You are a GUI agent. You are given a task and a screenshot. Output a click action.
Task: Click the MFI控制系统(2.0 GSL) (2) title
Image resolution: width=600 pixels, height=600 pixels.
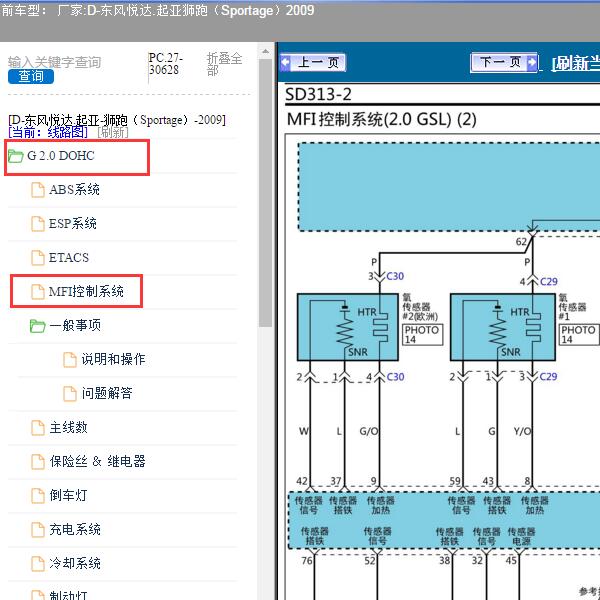[x=382, y=119]
